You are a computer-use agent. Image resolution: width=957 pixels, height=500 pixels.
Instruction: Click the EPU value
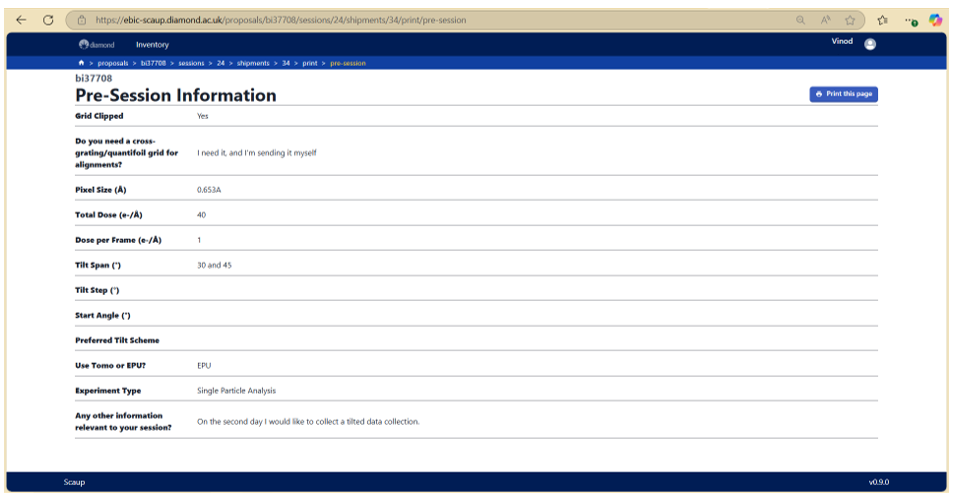coord(204,365)
